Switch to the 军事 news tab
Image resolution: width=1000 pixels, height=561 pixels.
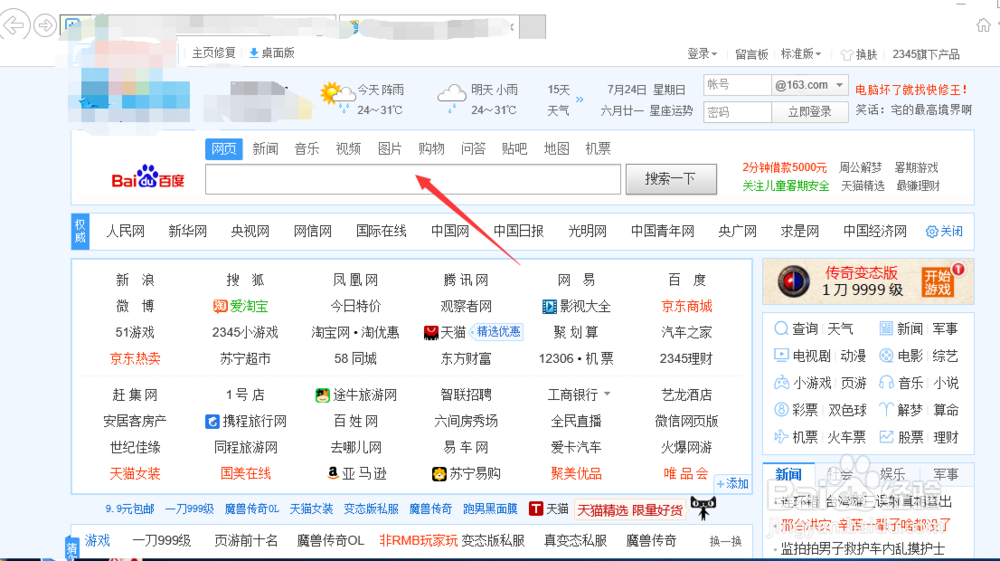coord(946,474)
